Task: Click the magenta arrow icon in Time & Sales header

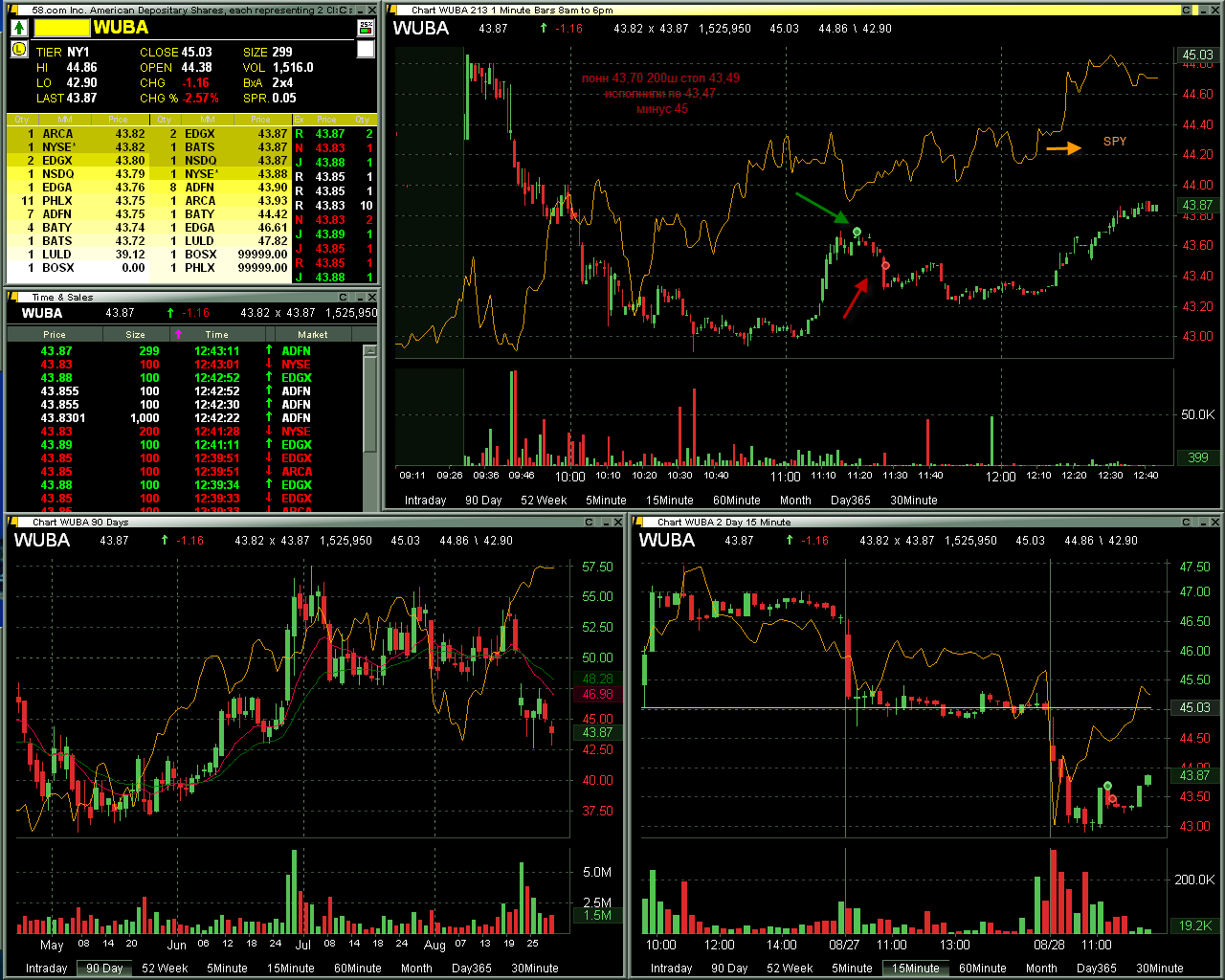Action: [x=178, y=334]
